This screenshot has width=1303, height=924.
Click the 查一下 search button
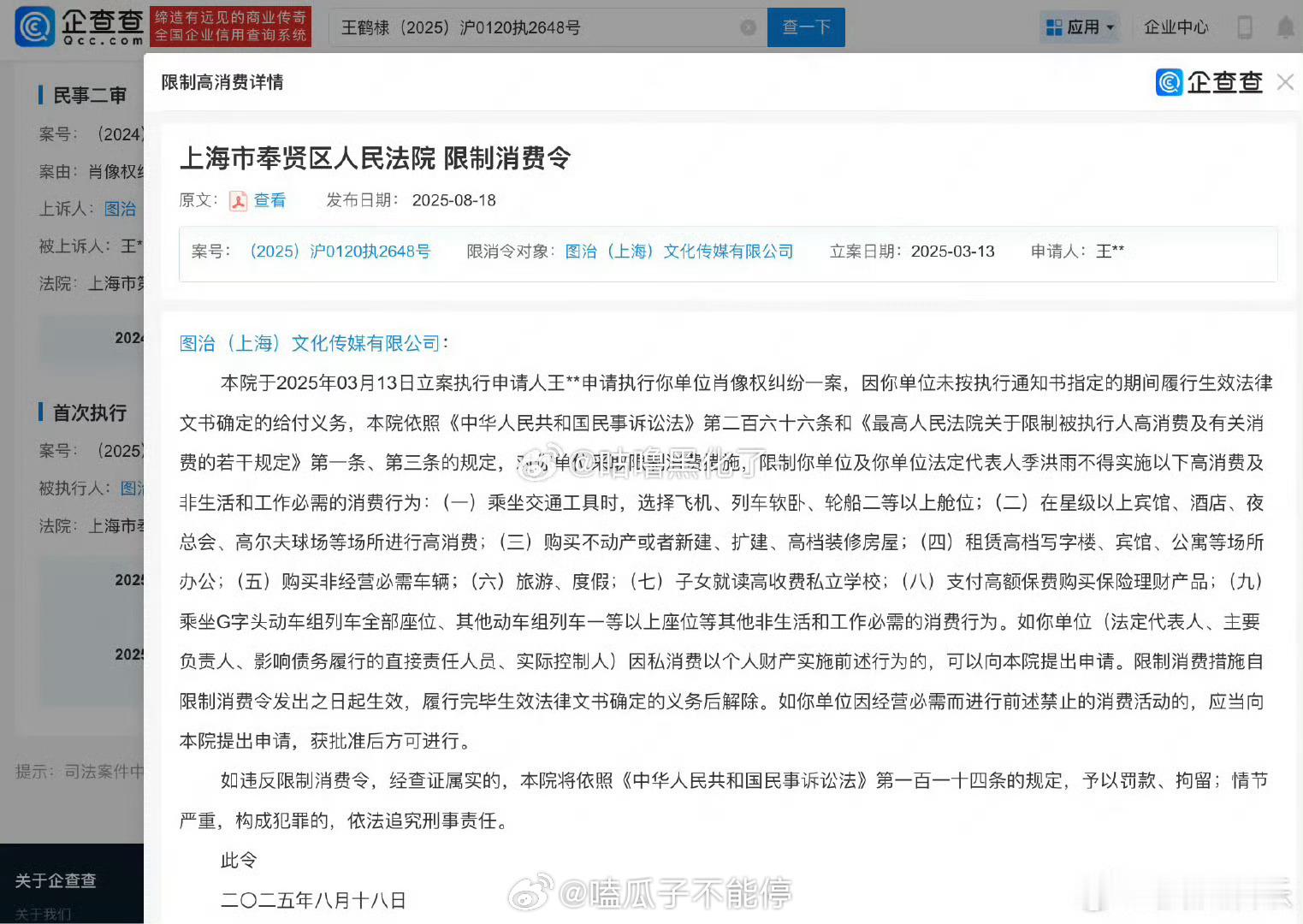[x=806, y=27]
